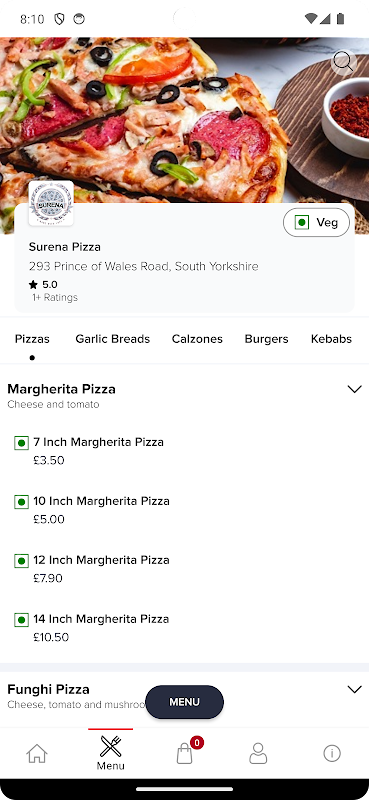Tap the battery status icon

click(x=340, y=19)
